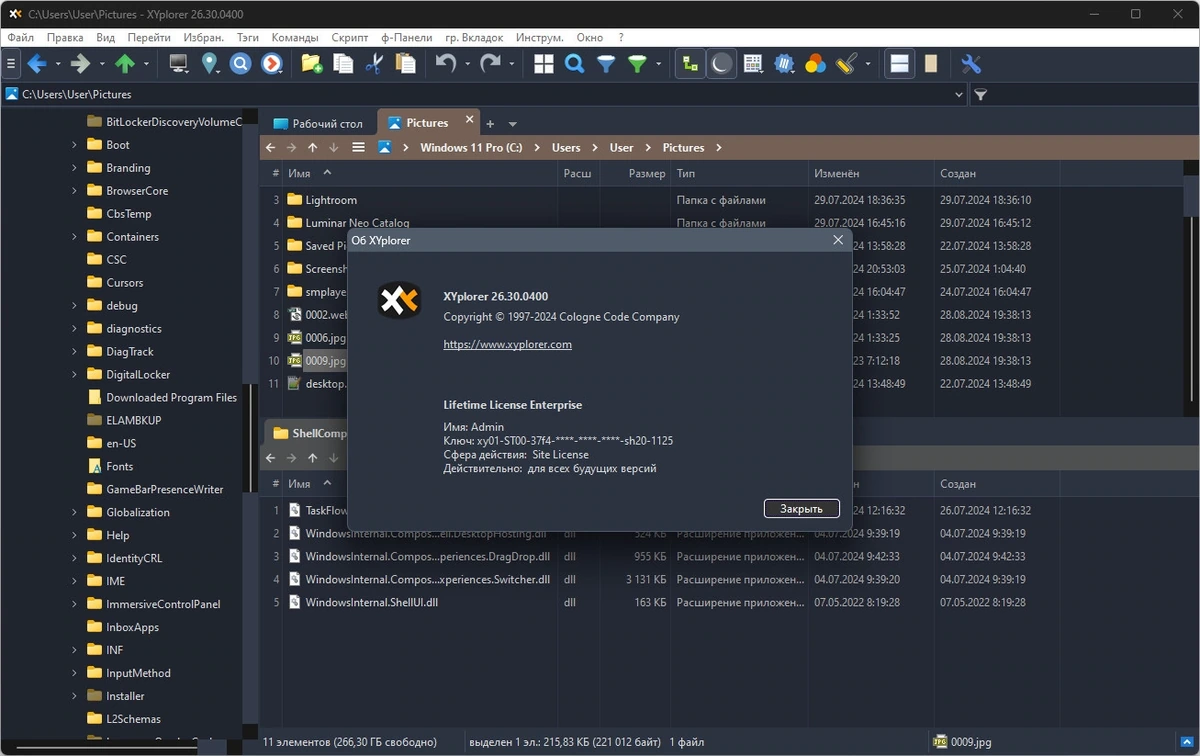1200x756 pixels.
Task: Open the Правка menu
Action: 65,37
